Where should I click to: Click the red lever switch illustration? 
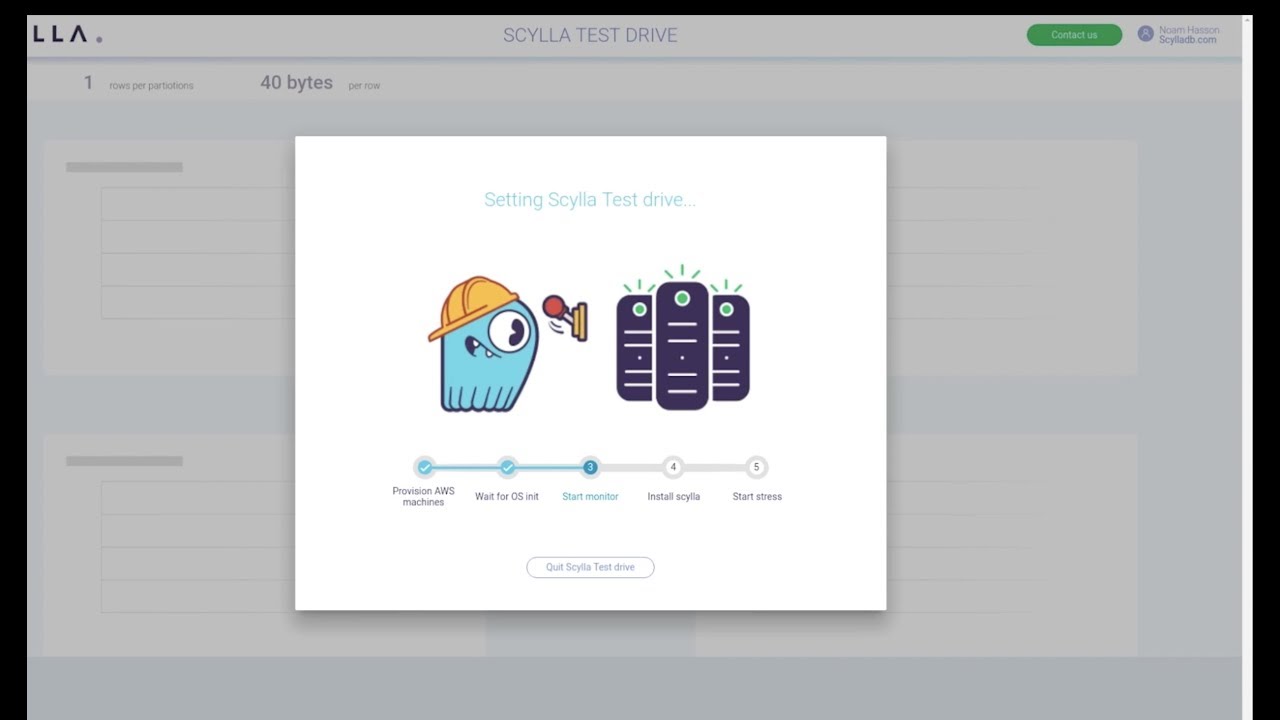click(x=565, y=316)
